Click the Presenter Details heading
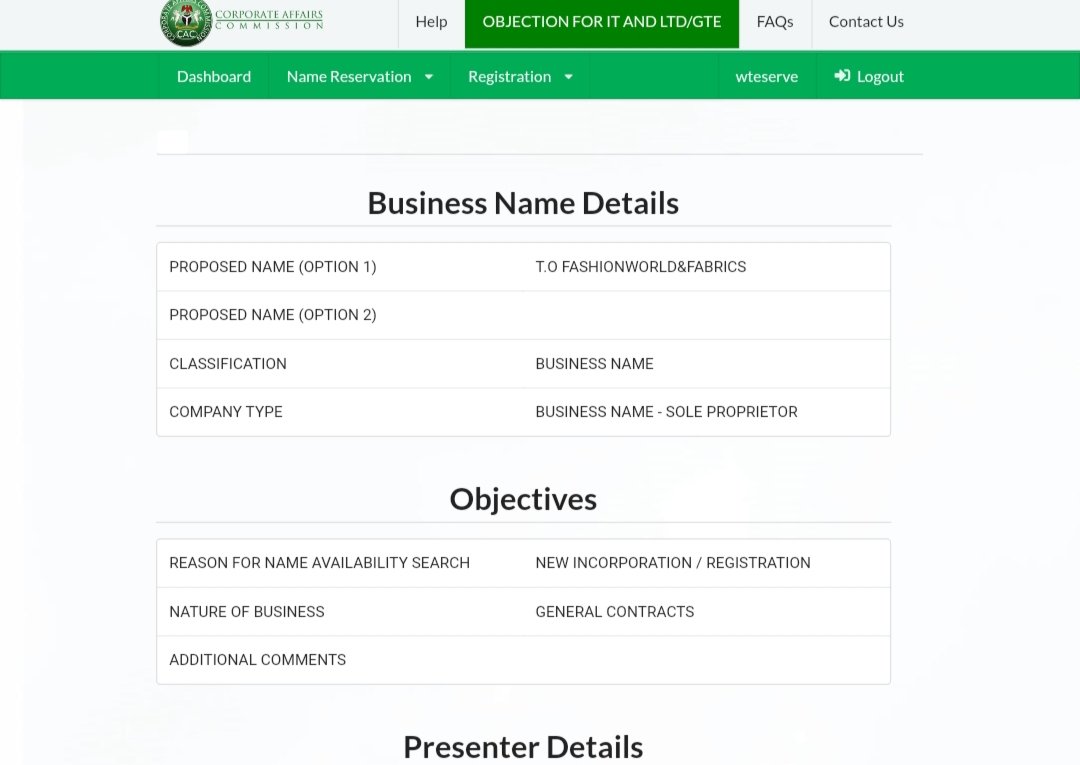The height and width of the screenshot is (765, 1080). pyautogui.click(x=523, y=747)
